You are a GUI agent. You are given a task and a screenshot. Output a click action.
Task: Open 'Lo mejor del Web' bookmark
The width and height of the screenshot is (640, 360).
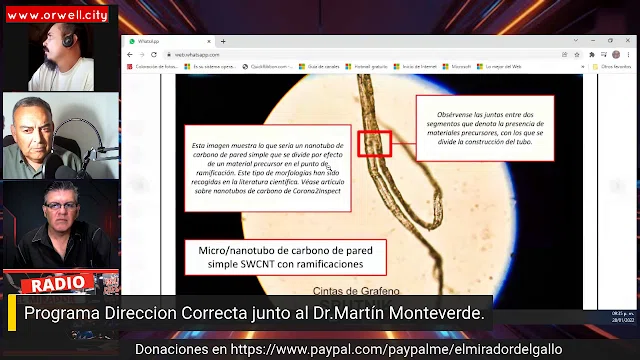click(499, 67)
